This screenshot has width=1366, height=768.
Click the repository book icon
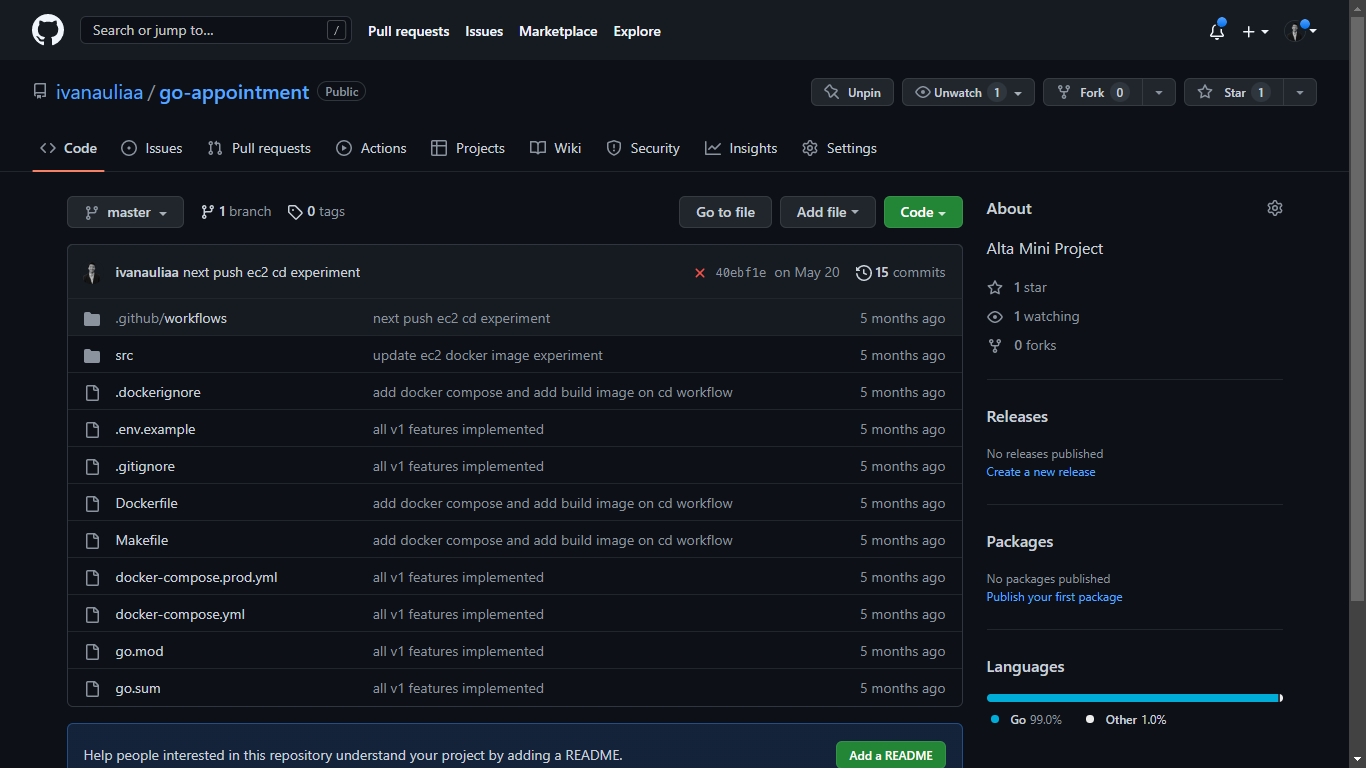[40, 92]
